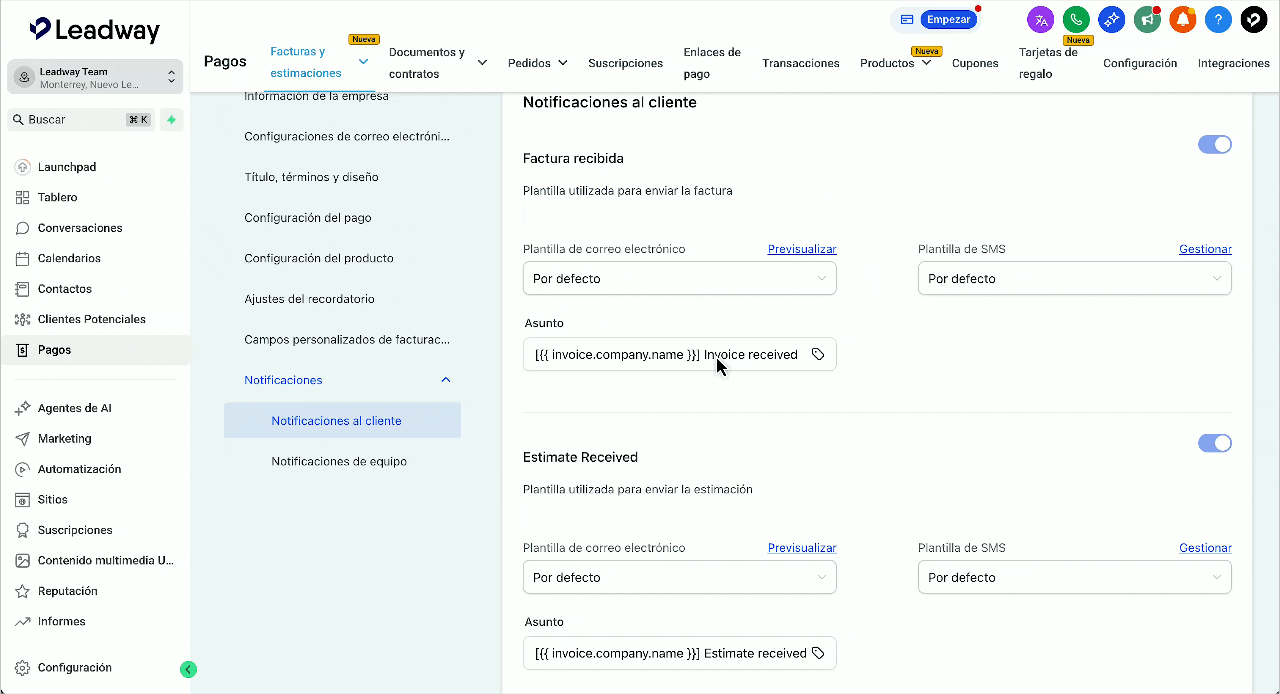Screen dimensions: 1280x694
Task: Click the tag icon in Estimate received subject
Action: [x=818, y=653]
